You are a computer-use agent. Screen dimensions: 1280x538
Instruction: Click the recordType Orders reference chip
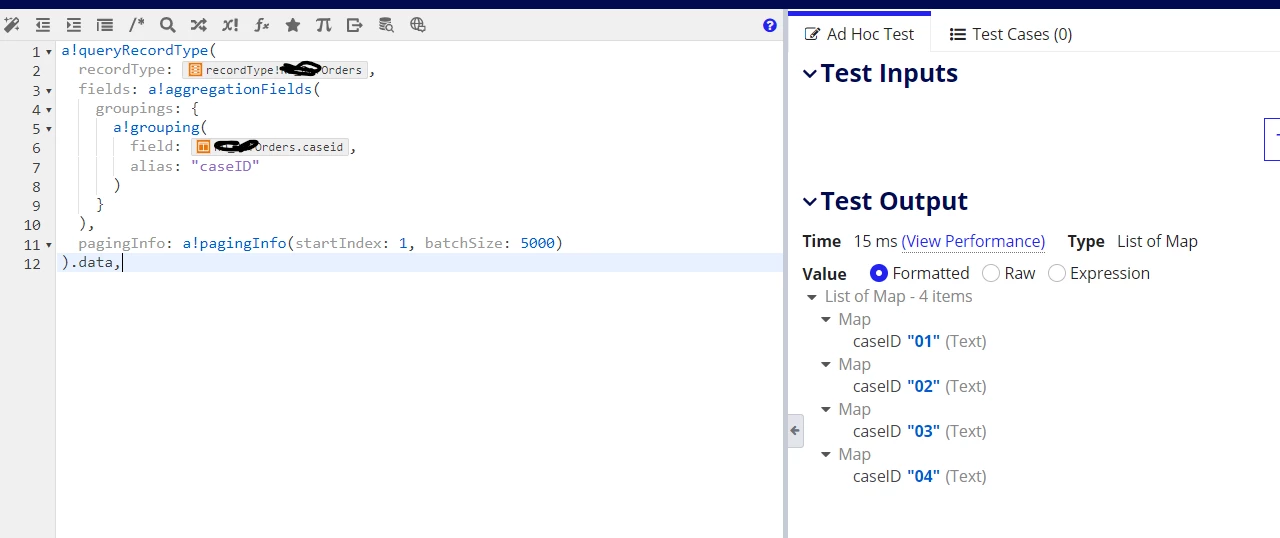click(x=276, y=70)
